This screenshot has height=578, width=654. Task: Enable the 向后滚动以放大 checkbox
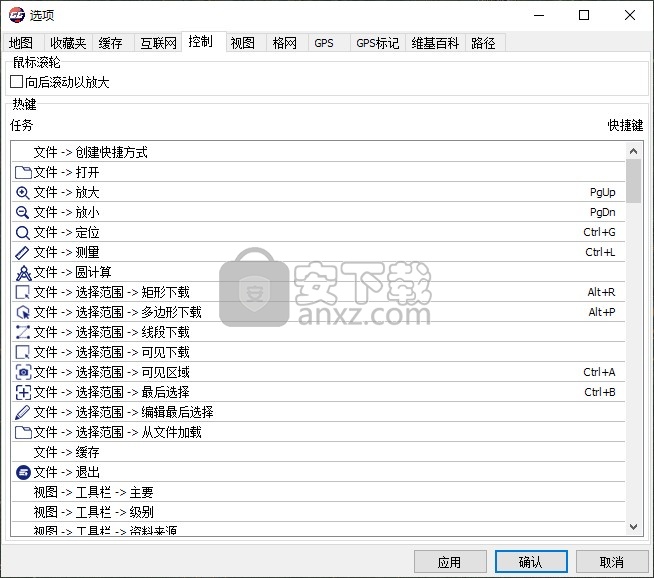point(16,82)
